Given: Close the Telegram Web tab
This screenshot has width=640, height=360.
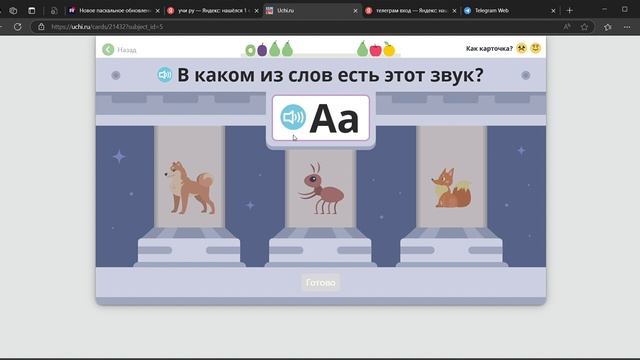Looking at the screenshot, I should [553, 11].
